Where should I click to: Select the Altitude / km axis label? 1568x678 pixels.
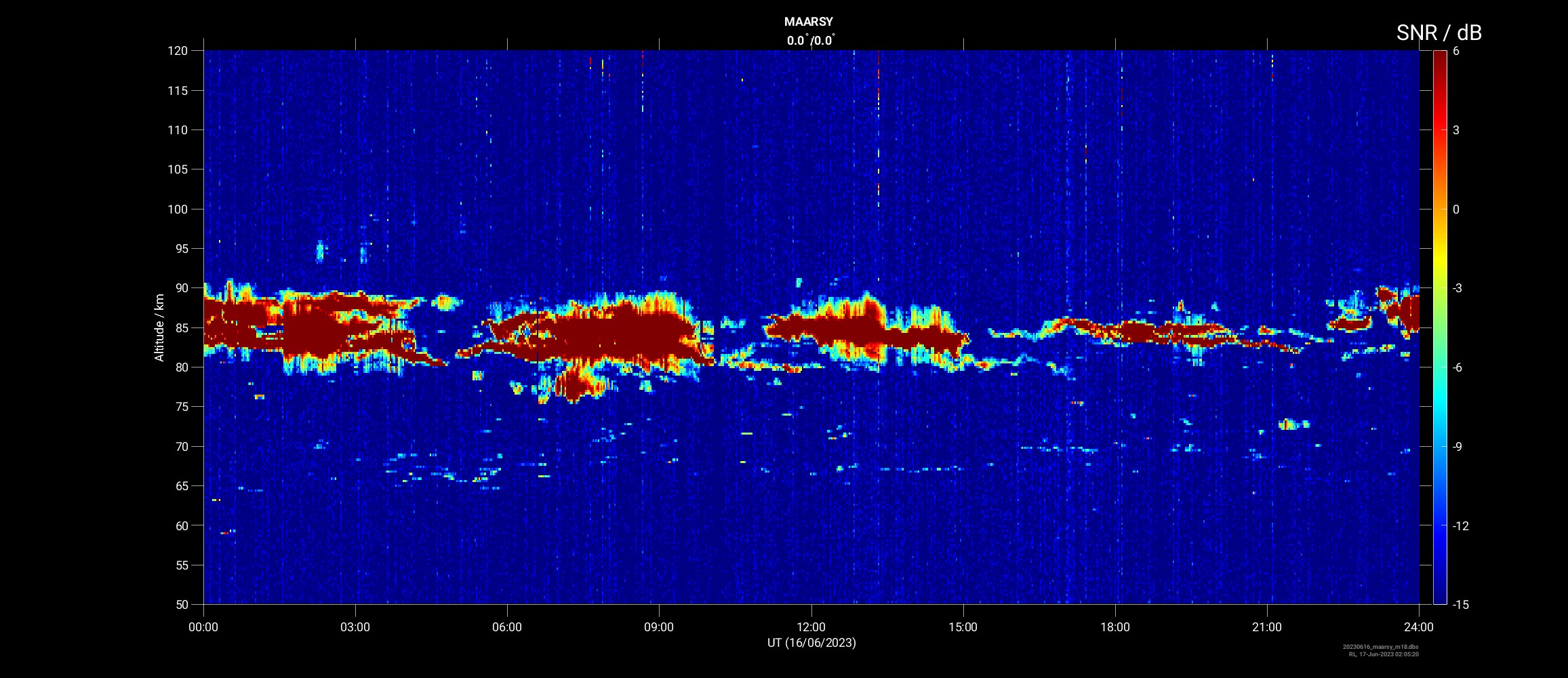click(x=159, y=327)
